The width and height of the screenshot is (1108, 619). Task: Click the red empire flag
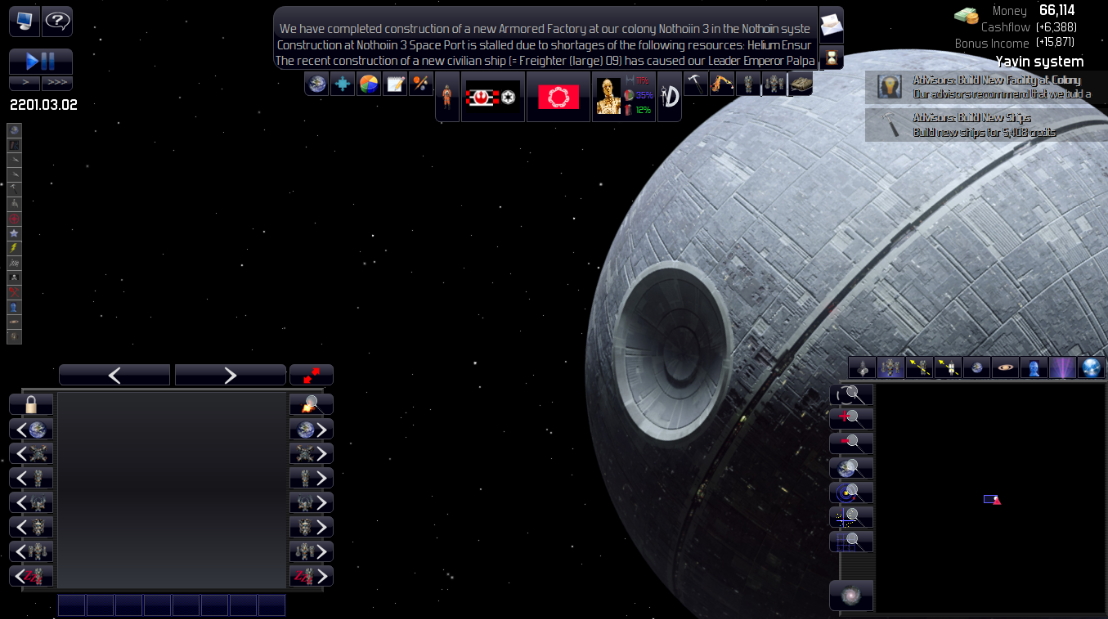pyautogui.click(x=558, y=97)
